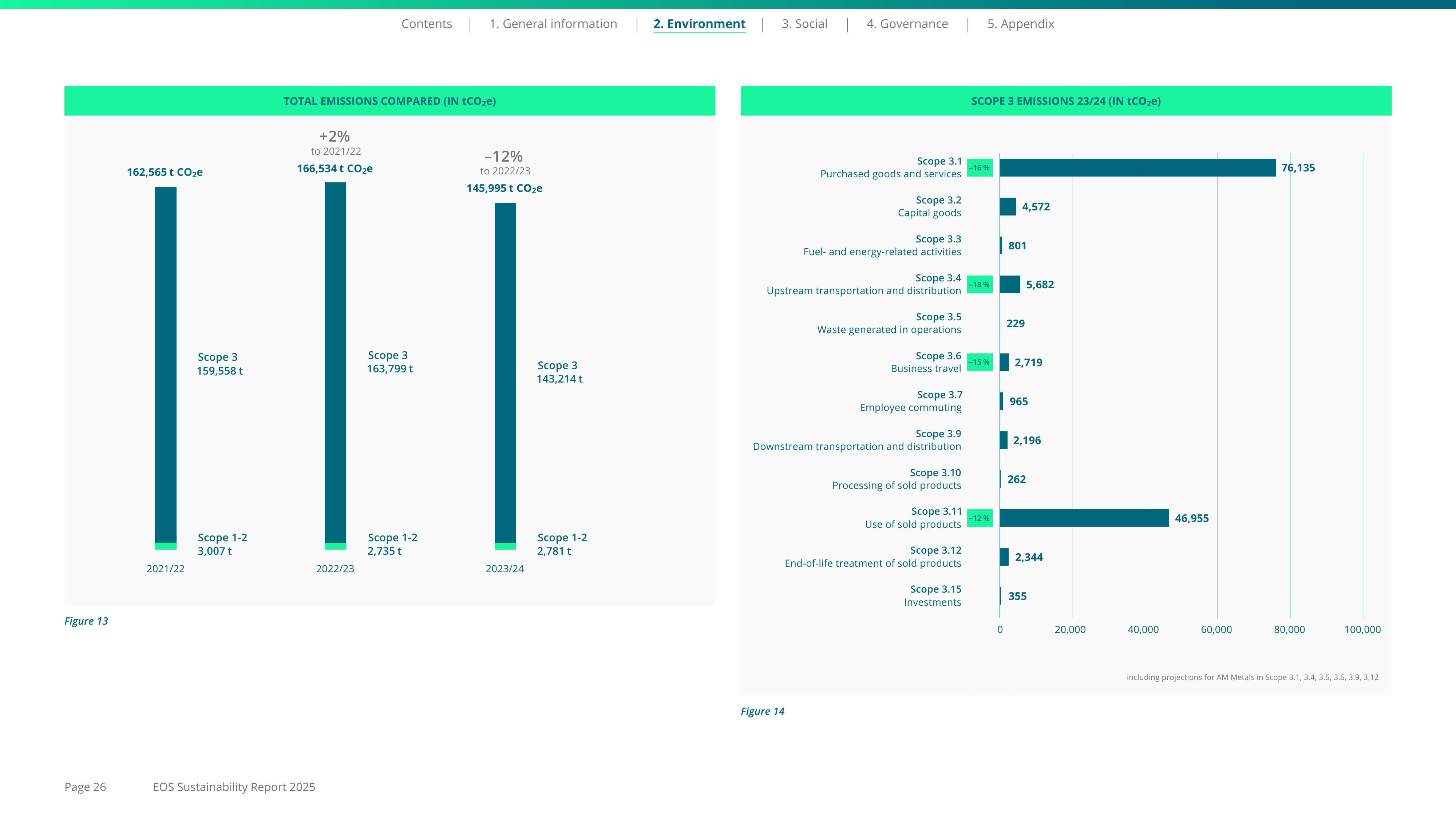Viewport: 1456px width, 819px height.
Task: Click the Scope 3.15 Investments label
Action: tap(933, 596)
